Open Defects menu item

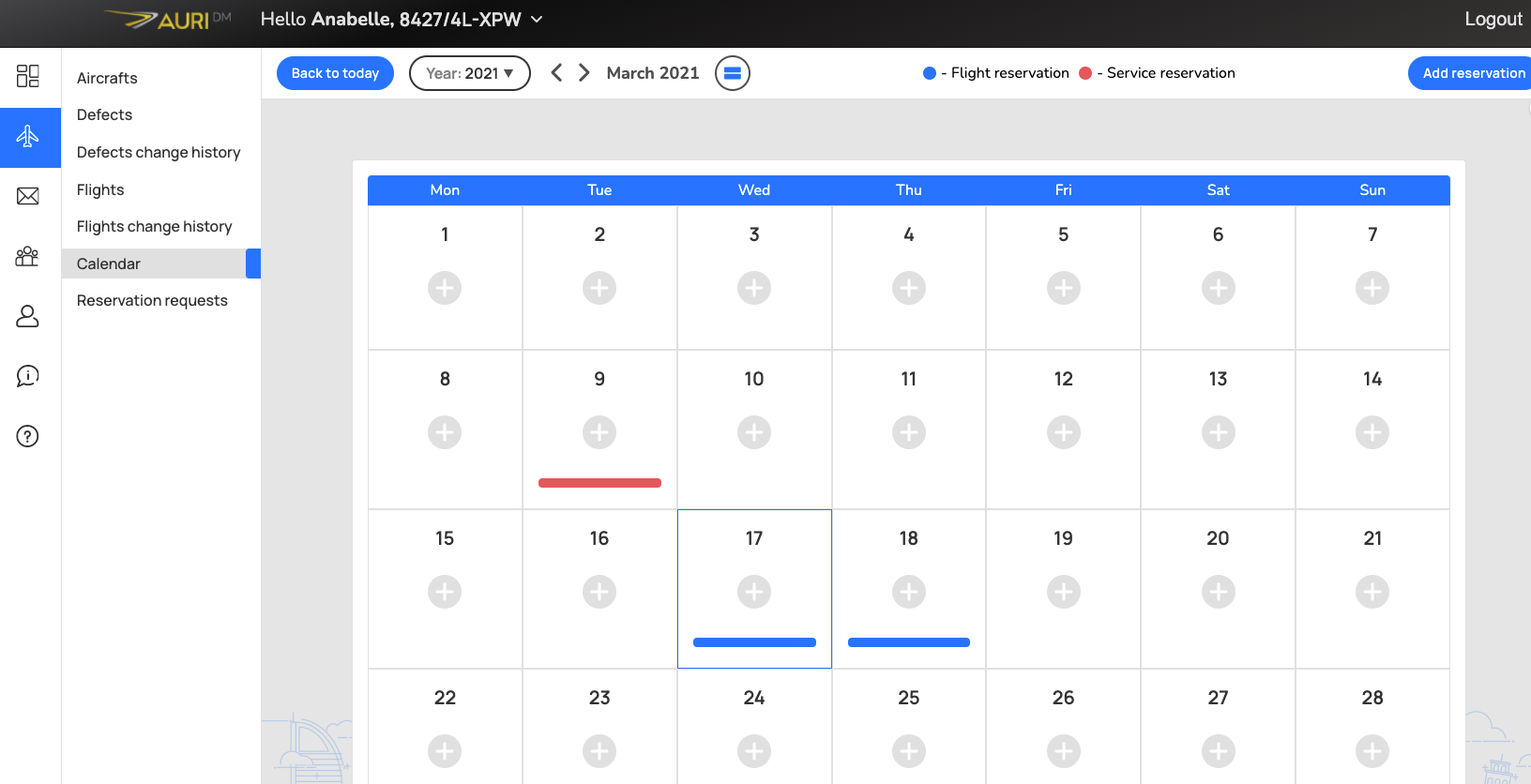(x=104, y=114)
